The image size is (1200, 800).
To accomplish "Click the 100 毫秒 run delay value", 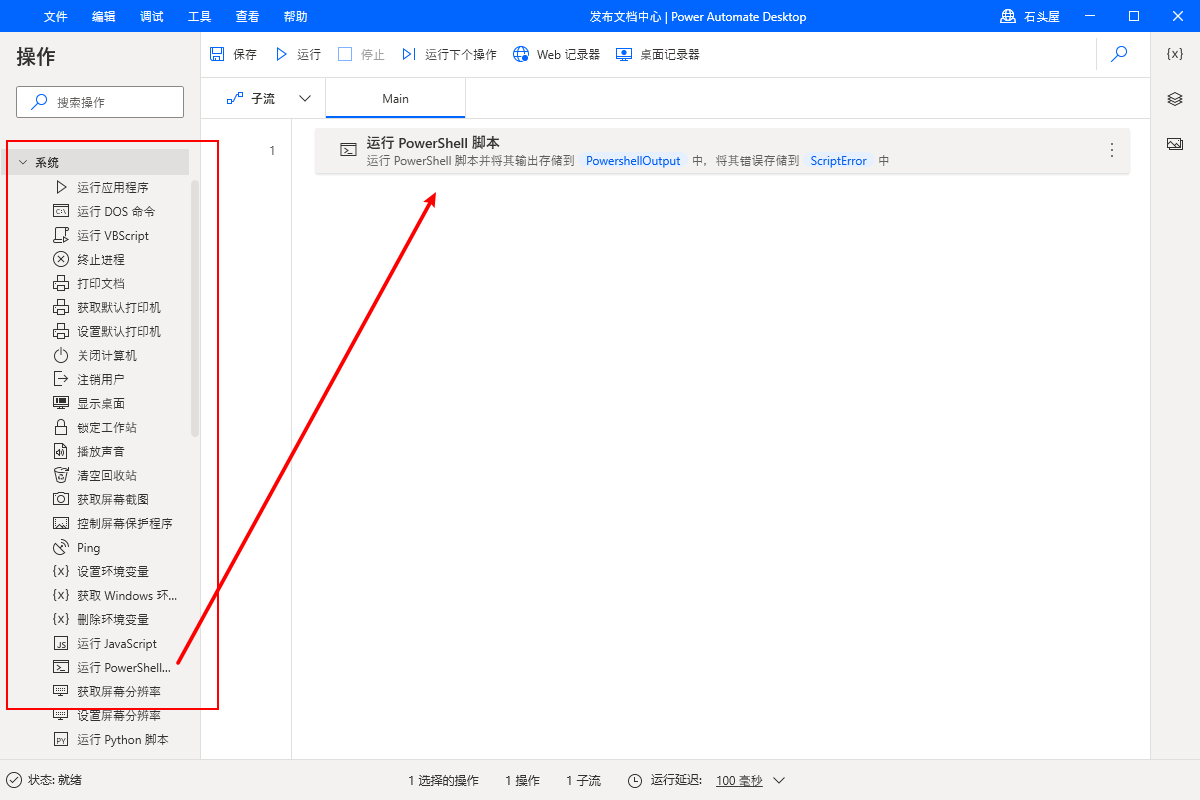I will [739, 780].
